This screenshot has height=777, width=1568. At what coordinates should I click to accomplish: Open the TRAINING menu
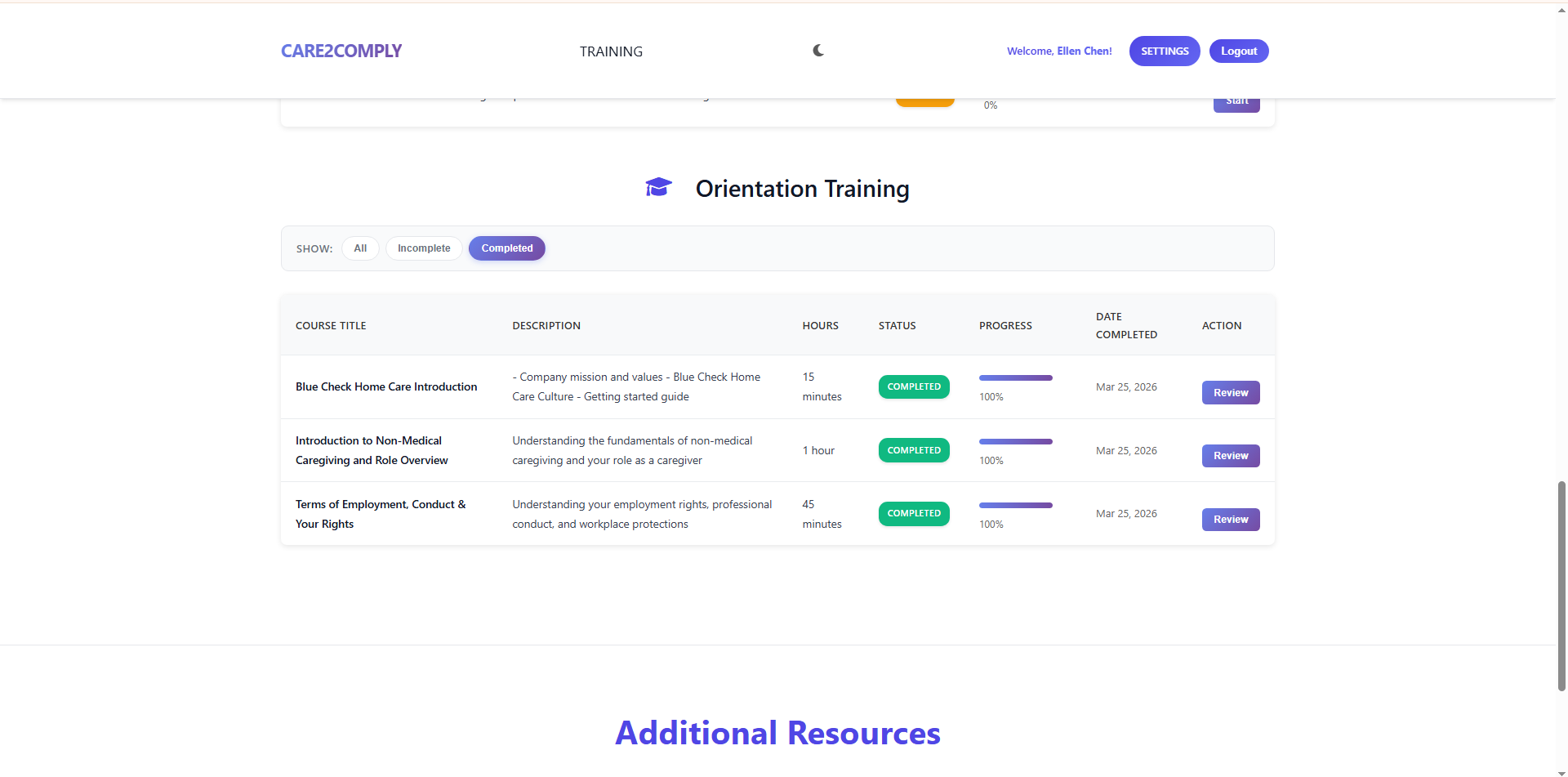pos(610,51)
